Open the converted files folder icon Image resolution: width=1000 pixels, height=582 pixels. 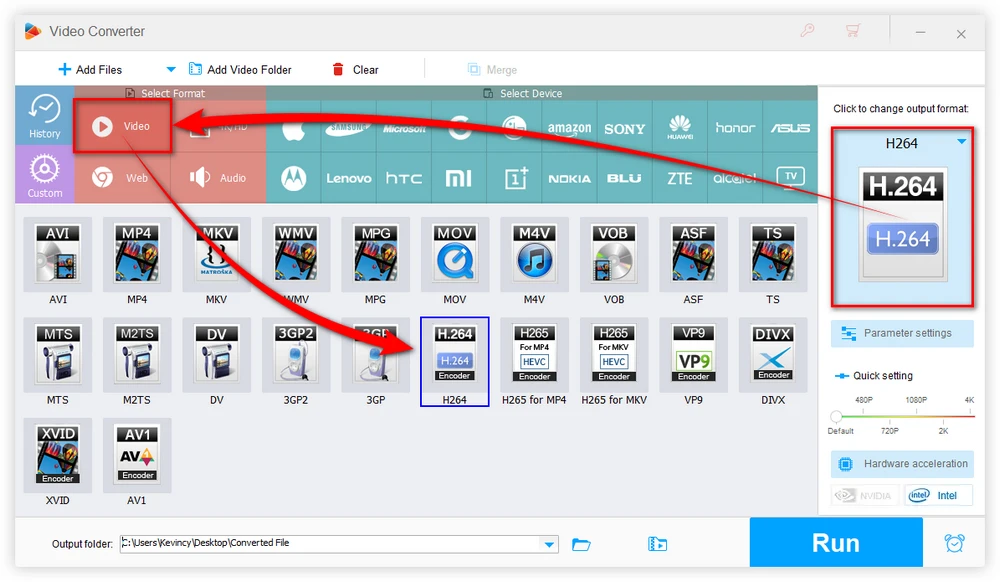pos(657,544)
